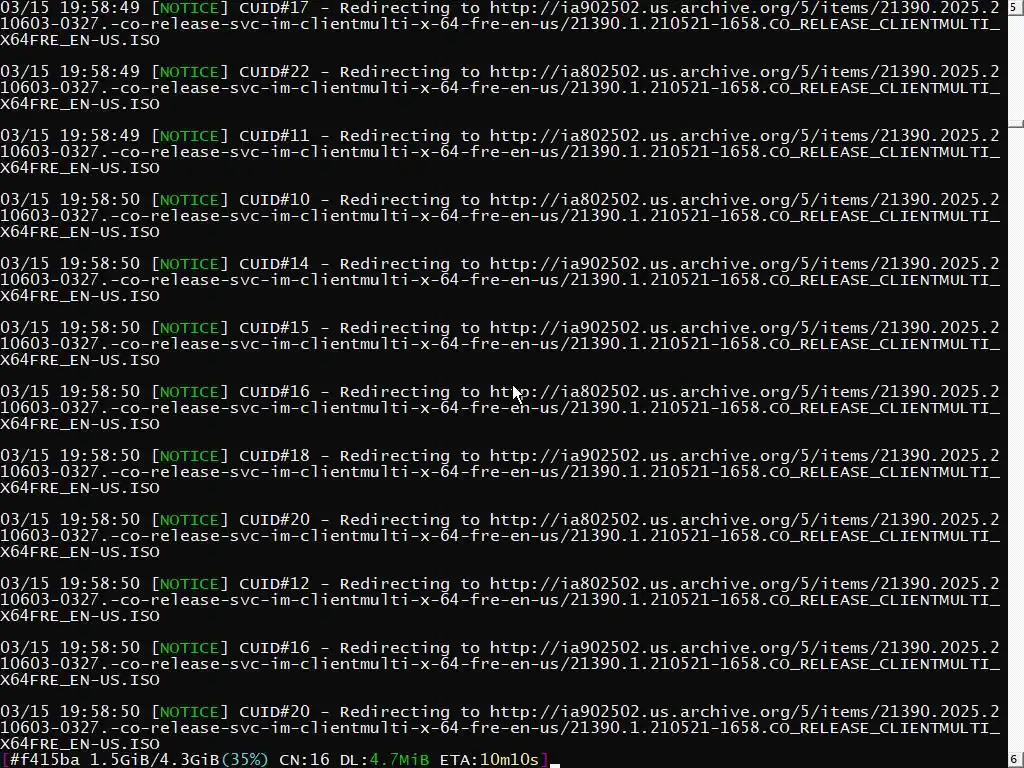Click the CUID#15 identifier text
The image size is (1024, 768).
coord(274,328)
